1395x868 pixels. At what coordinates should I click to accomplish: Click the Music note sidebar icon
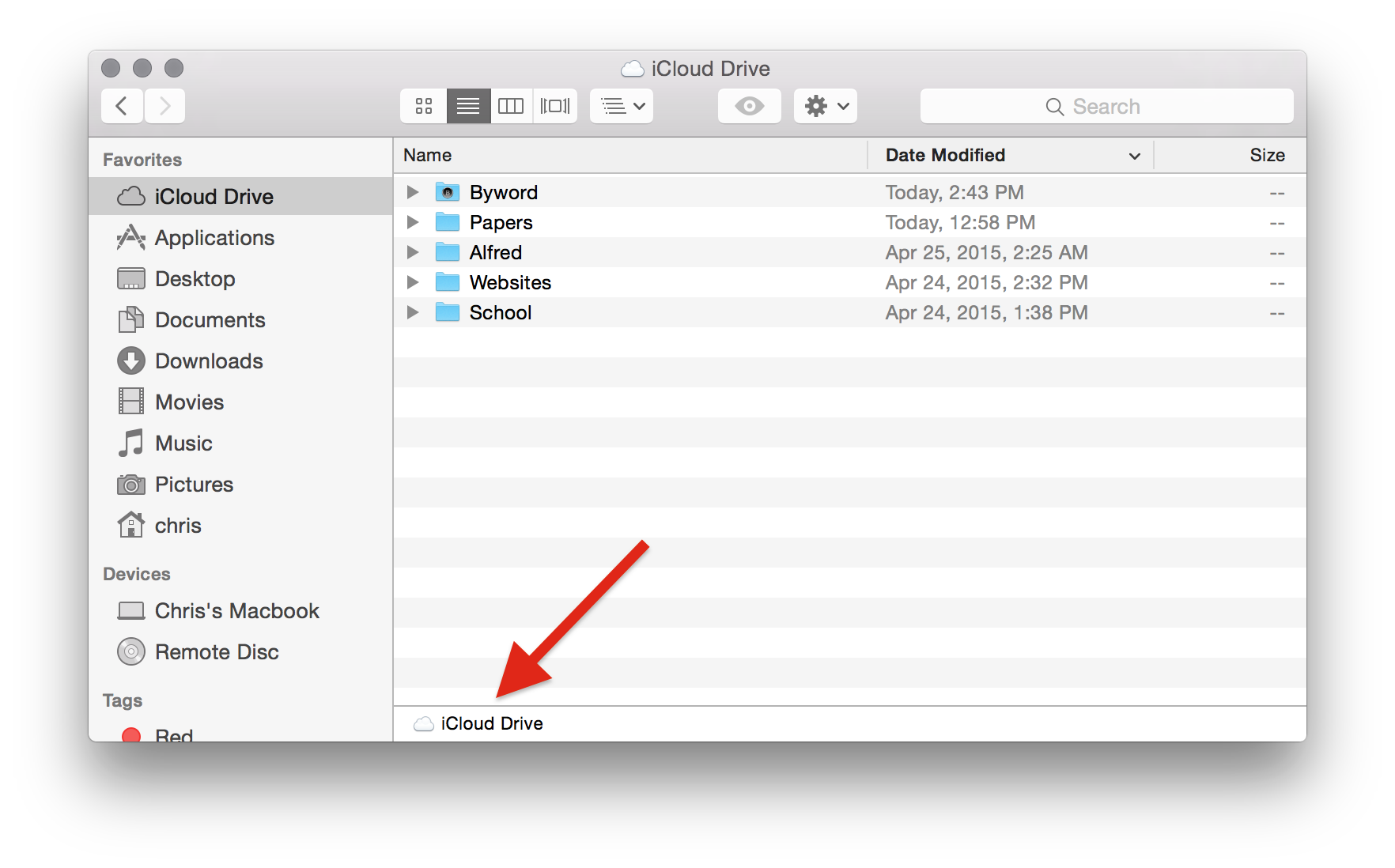131,443
